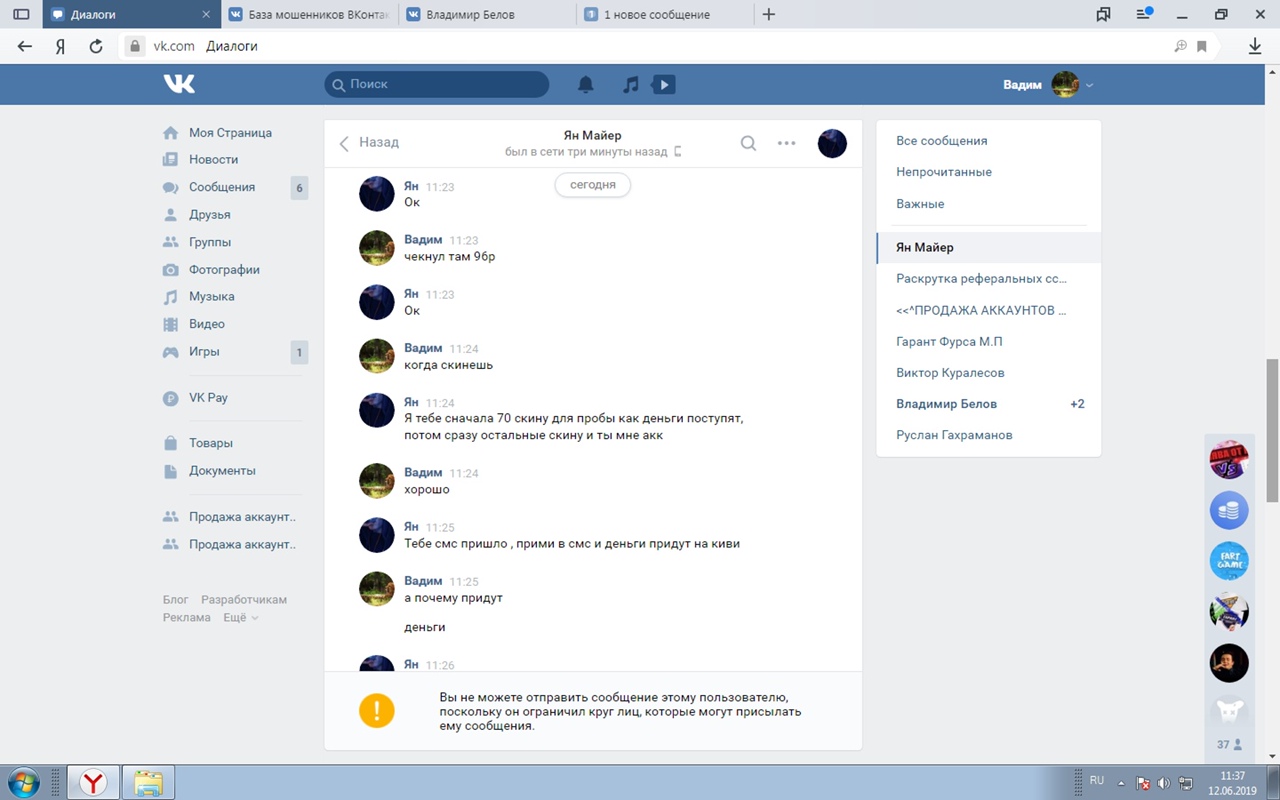Click the video player icon in header
Viewport: 1280px width, 800px height.
663,85
